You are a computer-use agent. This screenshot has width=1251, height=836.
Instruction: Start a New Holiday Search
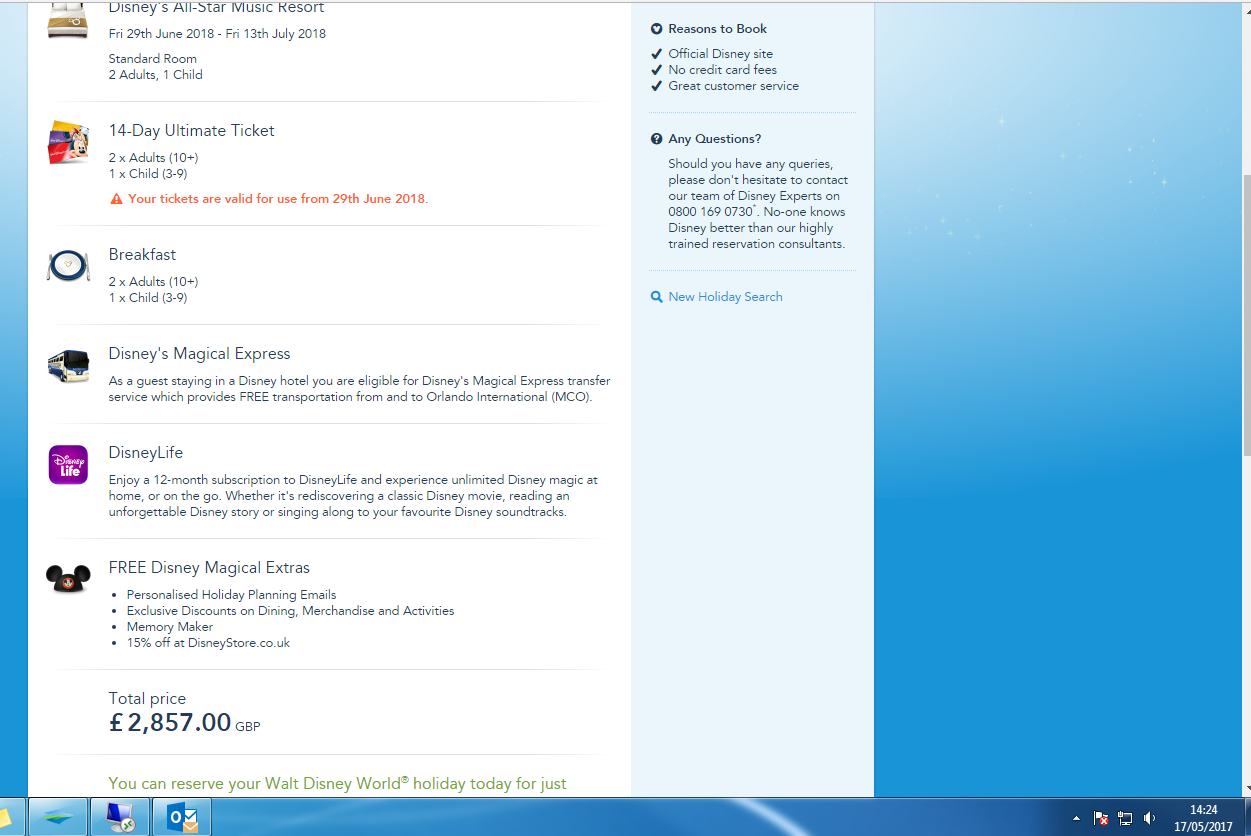pos(725,297)
